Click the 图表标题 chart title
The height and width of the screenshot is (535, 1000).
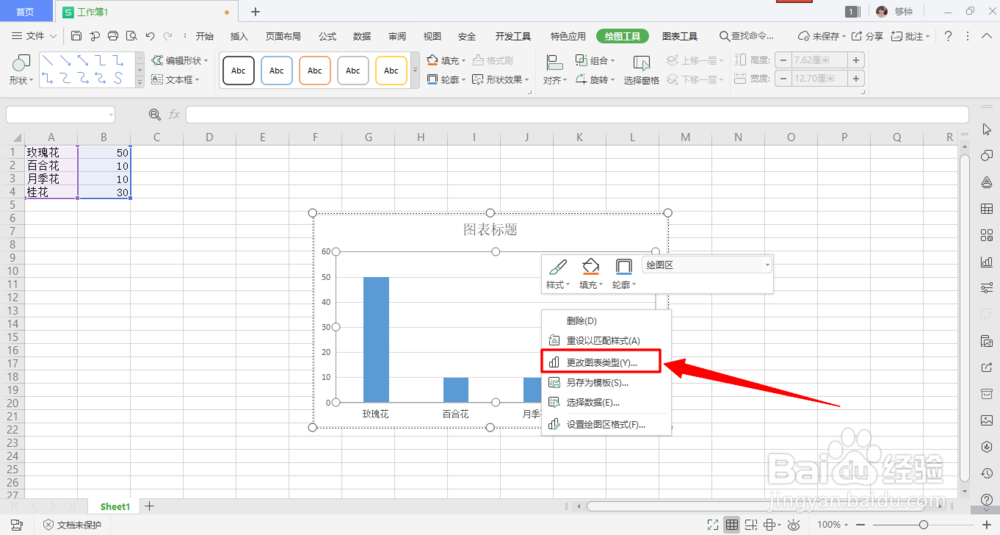tap(490, 230)
